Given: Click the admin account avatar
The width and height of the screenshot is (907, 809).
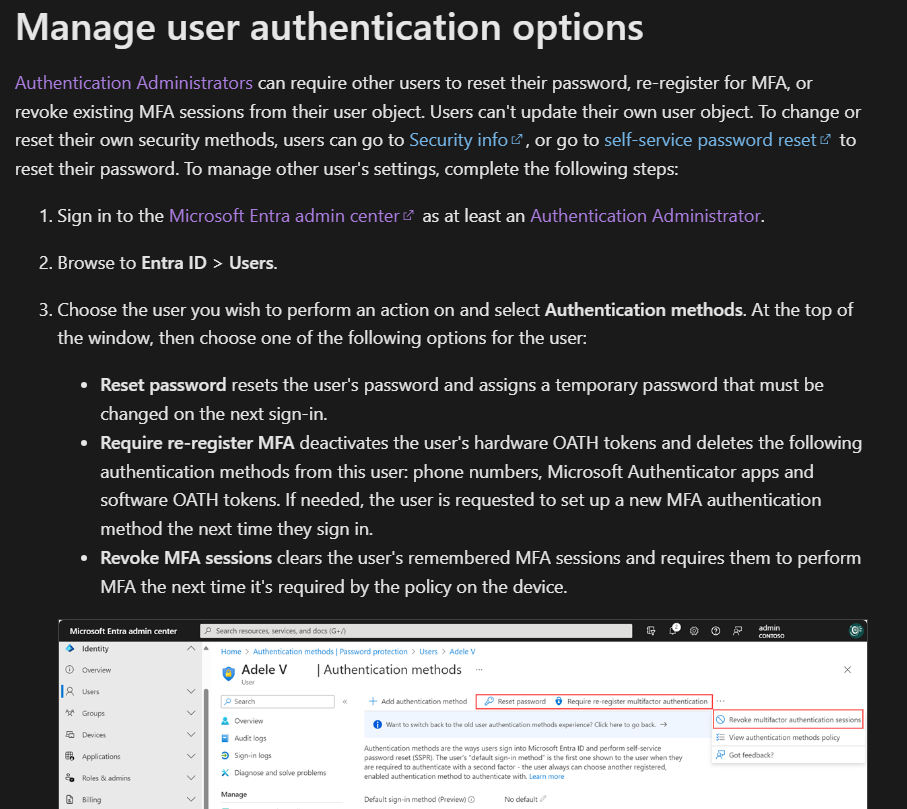Looking at the screenshot, I should coord(856,630).
